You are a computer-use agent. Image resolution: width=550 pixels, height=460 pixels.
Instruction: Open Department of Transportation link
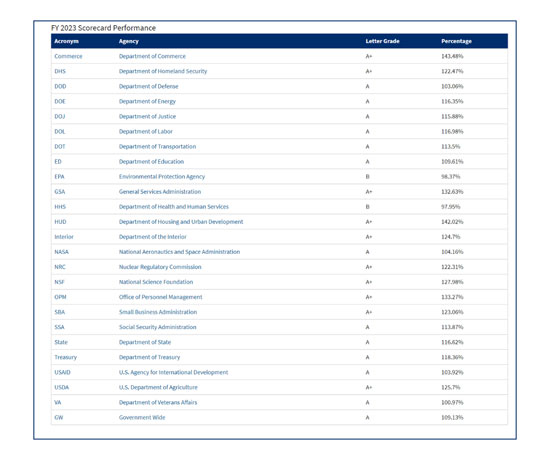click(157, 147)
